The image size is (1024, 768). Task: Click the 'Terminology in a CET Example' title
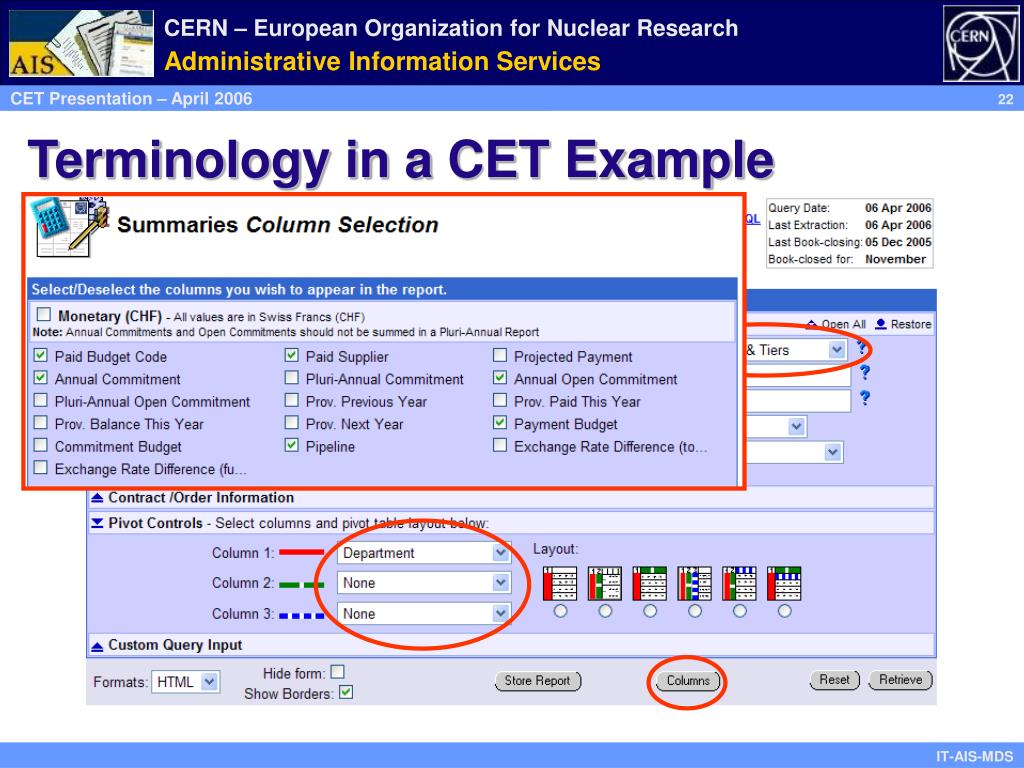click(x=401, y=160)
